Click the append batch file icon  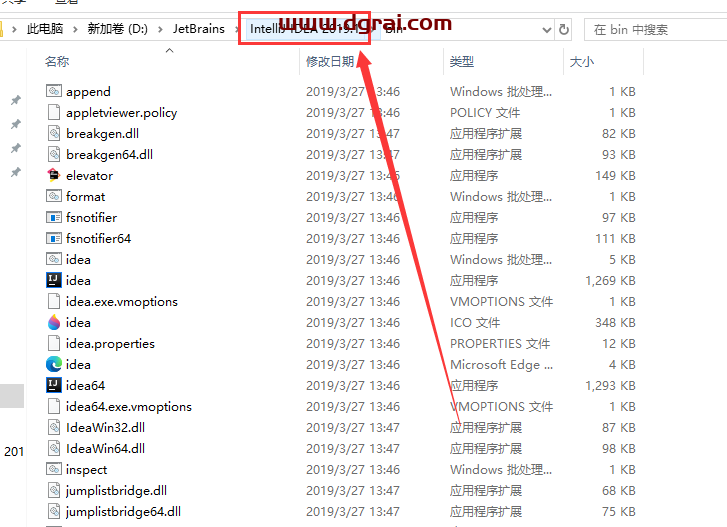coord(54,91)
